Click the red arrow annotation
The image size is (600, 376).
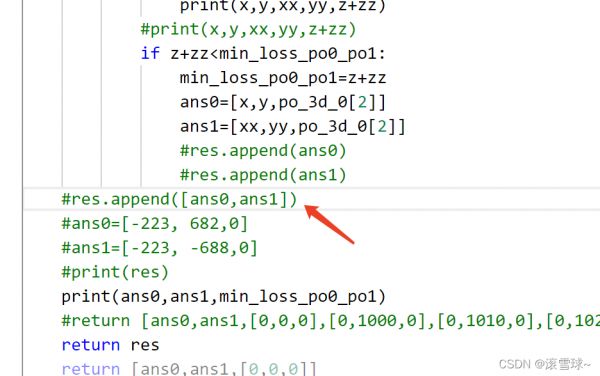tap(329, 224)
